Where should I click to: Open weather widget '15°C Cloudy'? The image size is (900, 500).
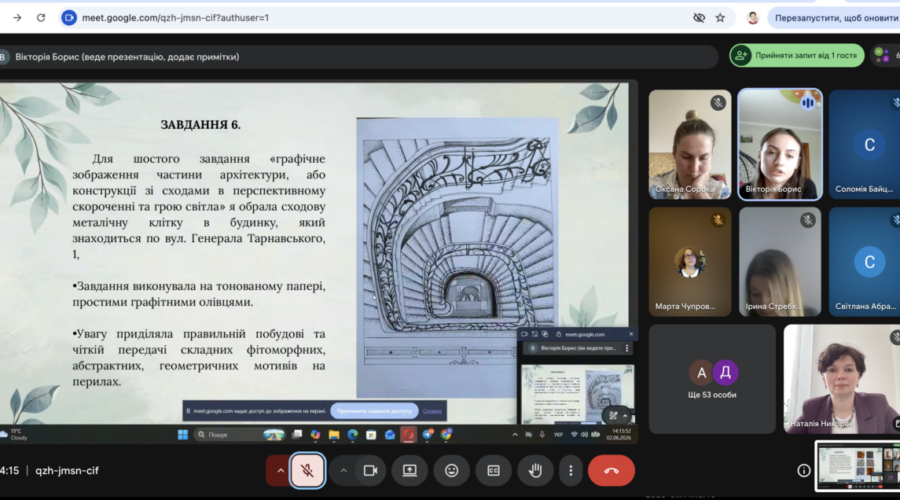[x=14, y=435]
